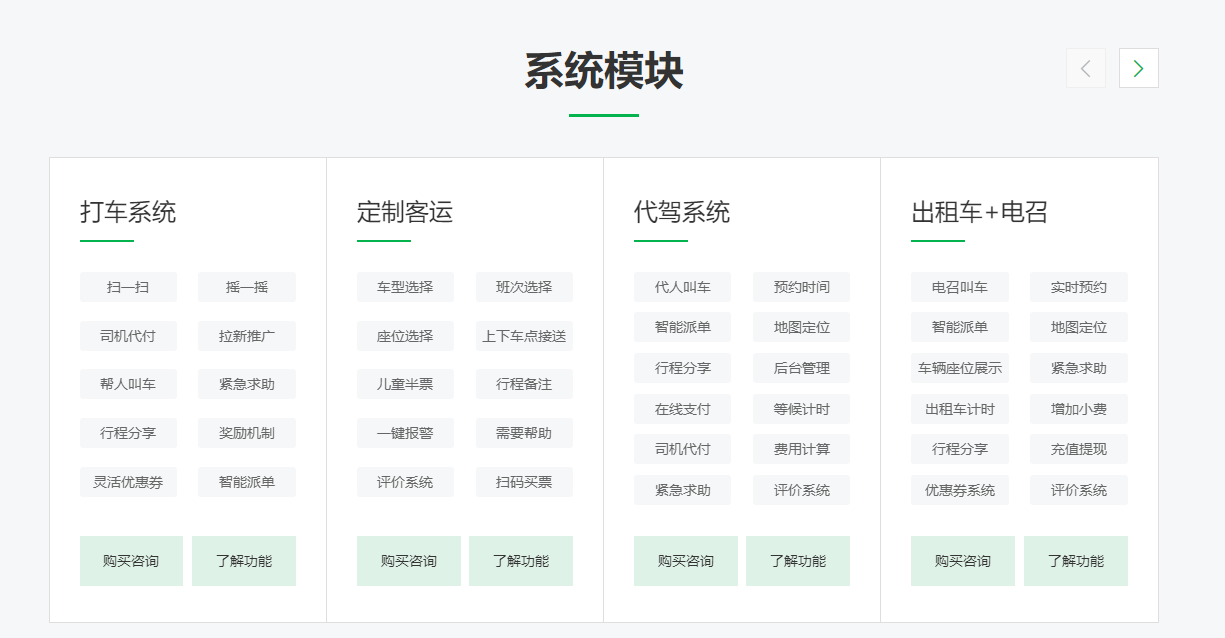Click the 扫码买票 feature tag
Screen dimensions: 1225x638
[x=525, y=481]
